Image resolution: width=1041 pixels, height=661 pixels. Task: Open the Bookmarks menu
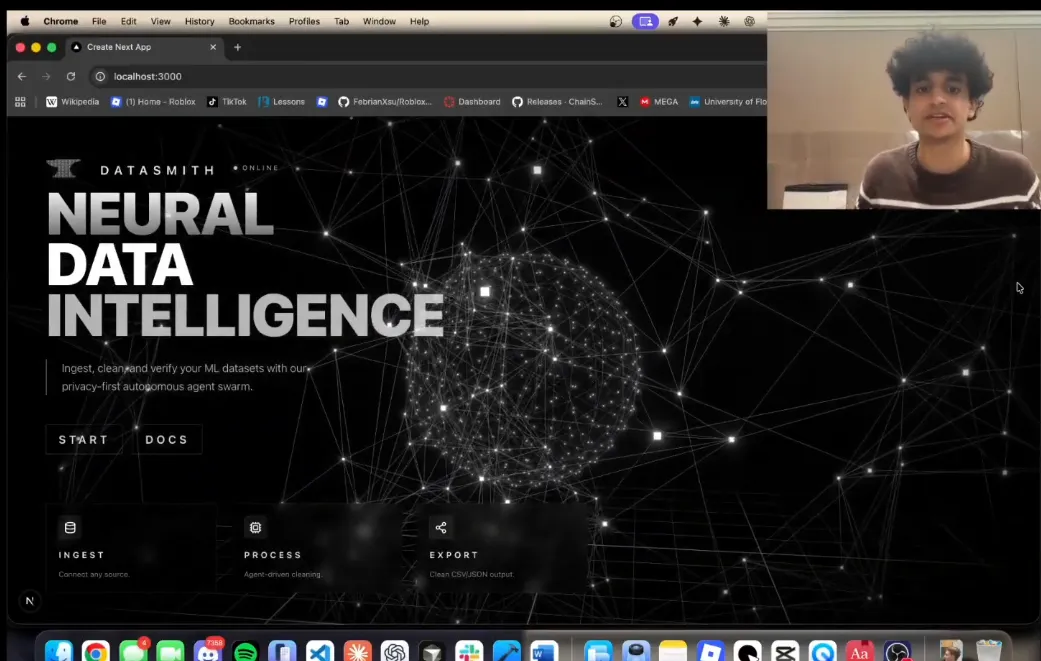tap(251, 21)
